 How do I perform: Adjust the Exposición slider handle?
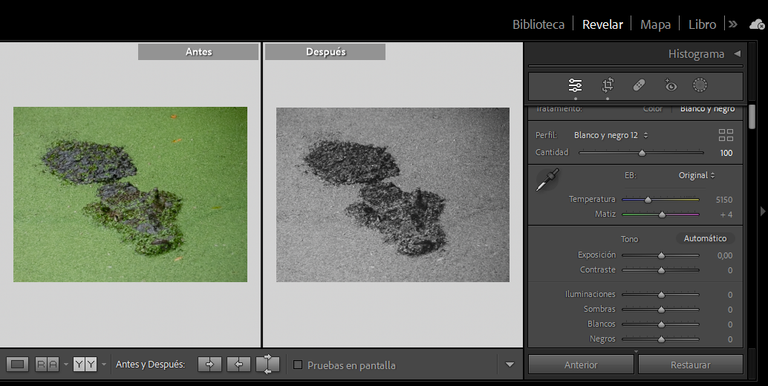point(661,255)
